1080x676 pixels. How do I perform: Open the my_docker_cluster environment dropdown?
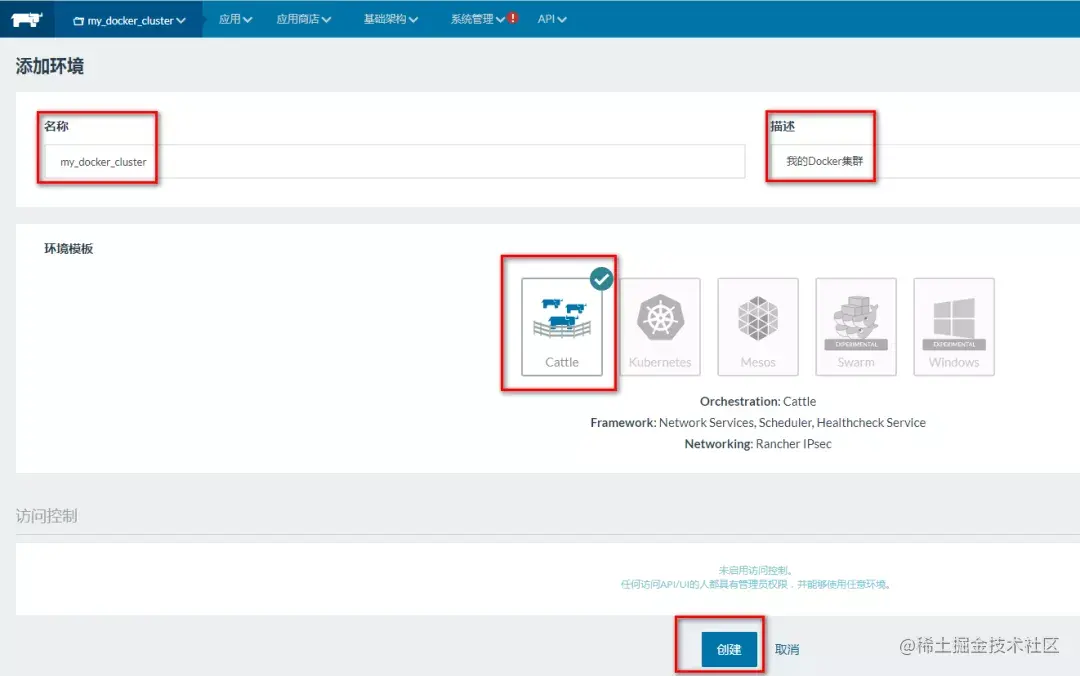[129, 21]
